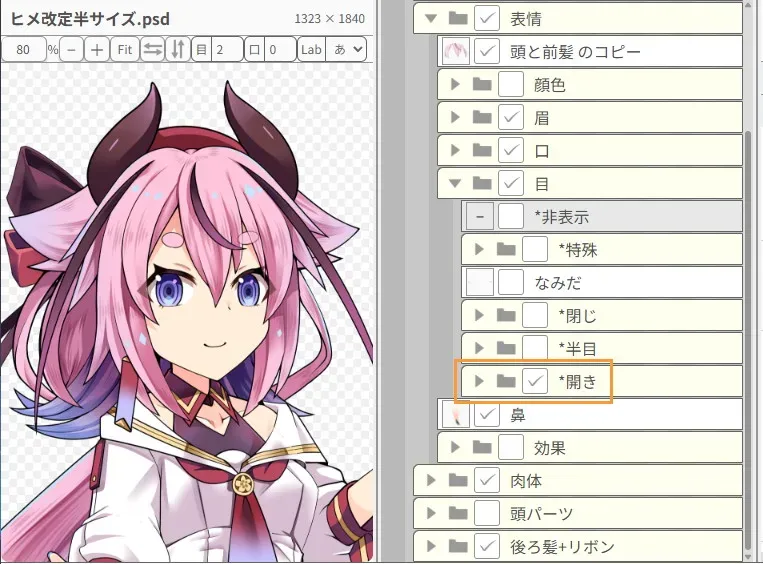The image size is (763, 564).
Task: Flip the image vertically
Action: pos(178,50)
